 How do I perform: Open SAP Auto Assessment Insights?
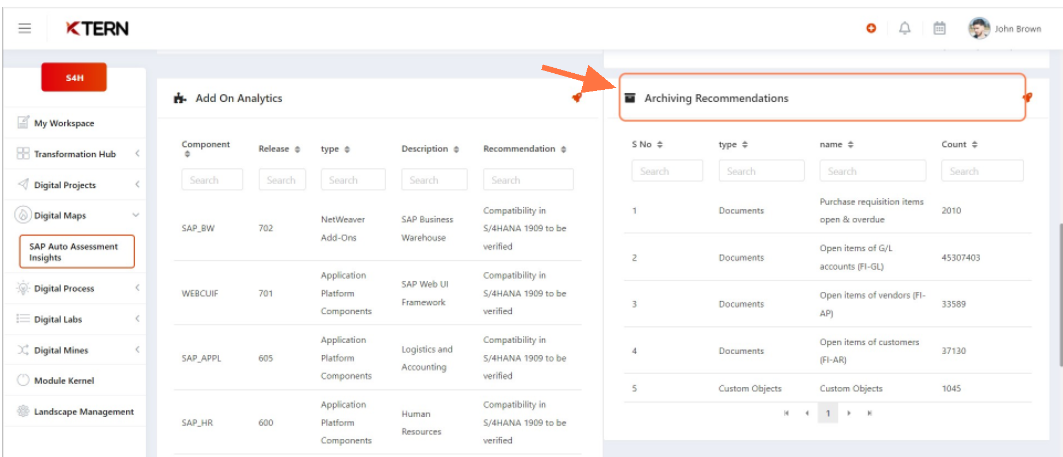pyautogui.click(x=77, y=252)
